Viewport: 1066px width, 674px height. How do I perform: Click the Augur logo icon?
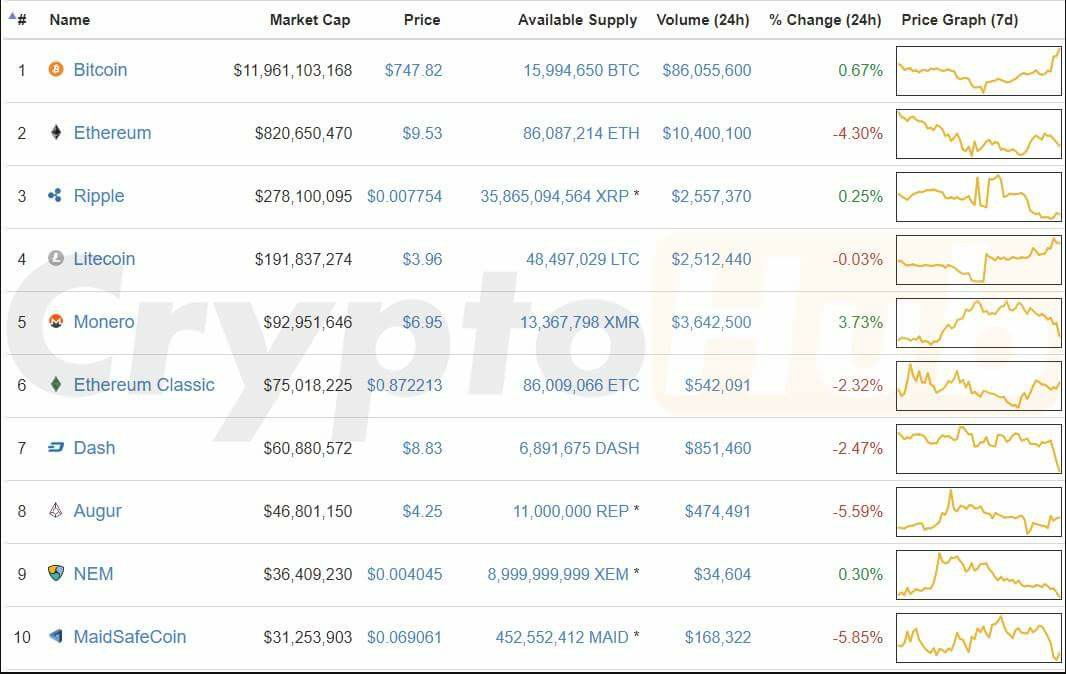tap(56, 510)
